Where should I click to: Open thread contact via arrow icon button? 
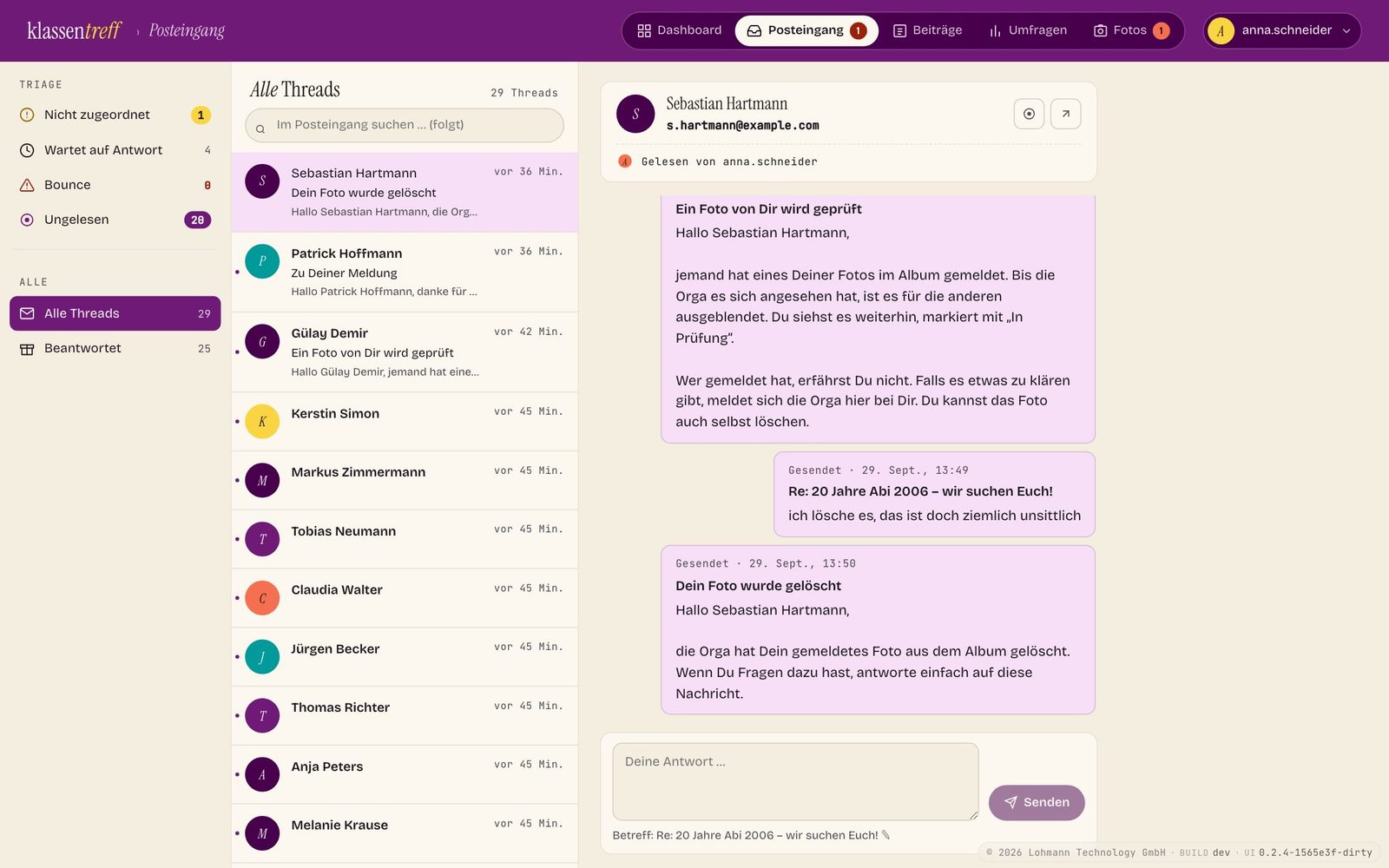tap(1065, 114)
